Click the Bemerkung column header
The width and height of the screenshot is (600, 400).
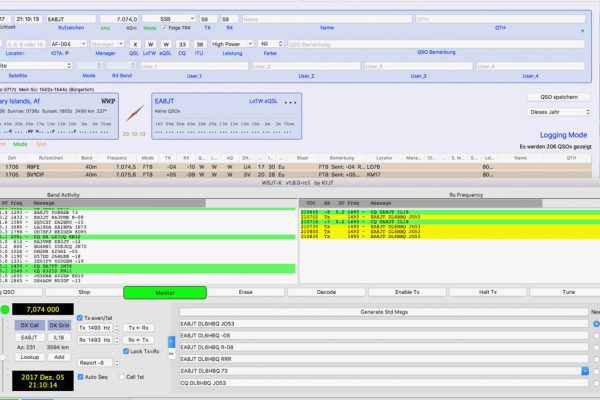[342, 158]
